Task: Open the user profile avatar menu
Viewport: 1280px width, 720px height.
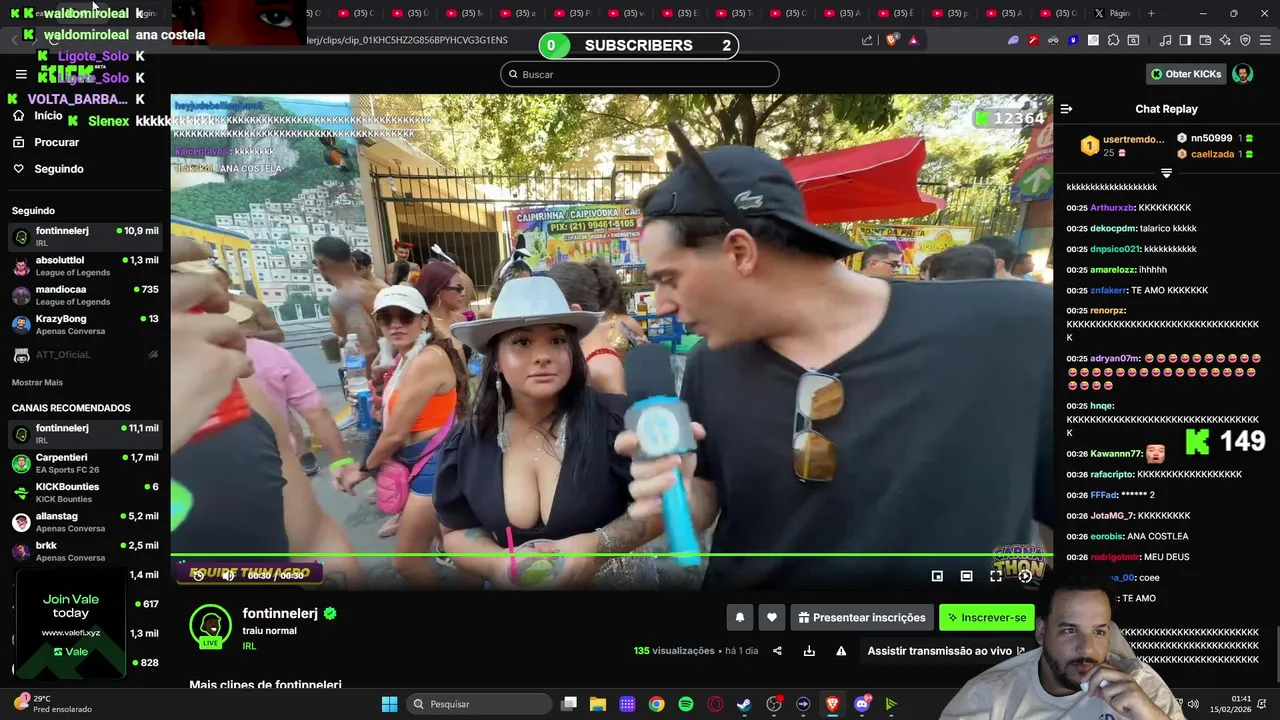Action: click(x=1242, y=74)
